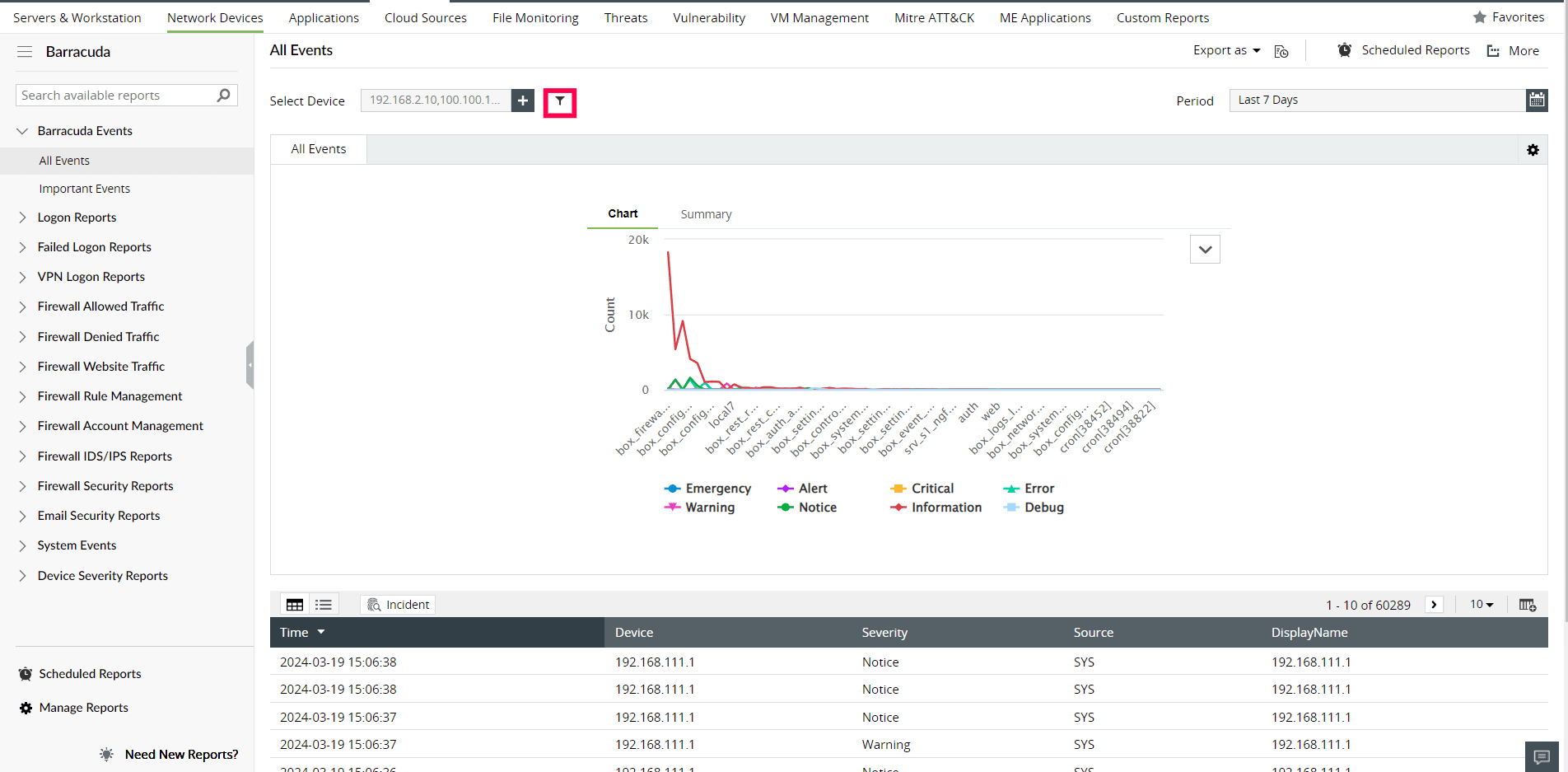1568x772 pixels.
Task: Click the add column icon near page size selector
Action: (x=1528, y=604)
